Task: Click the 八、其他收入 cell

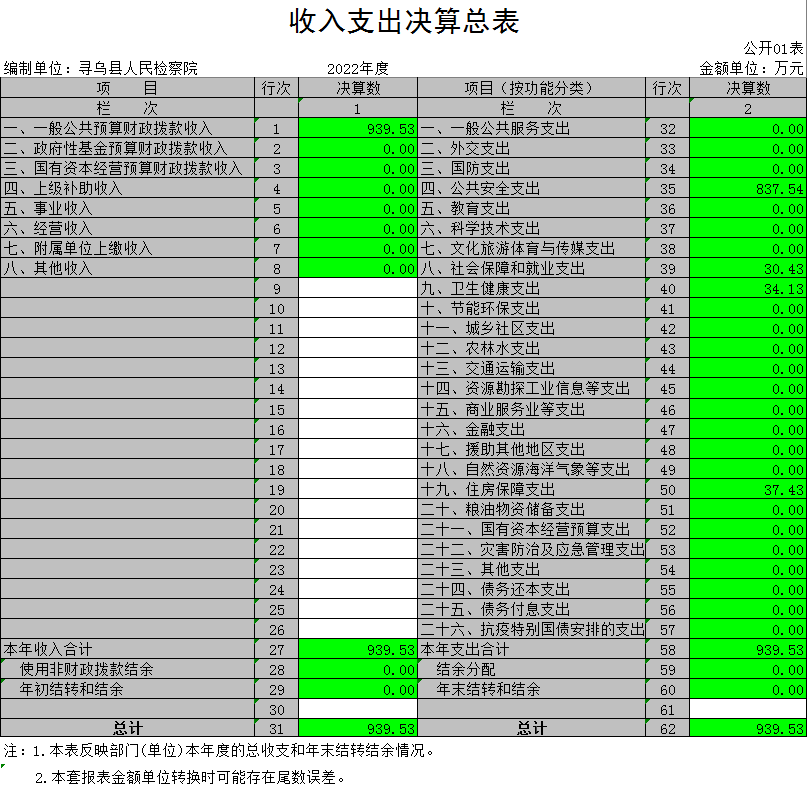Action: [x=128, y=269]
